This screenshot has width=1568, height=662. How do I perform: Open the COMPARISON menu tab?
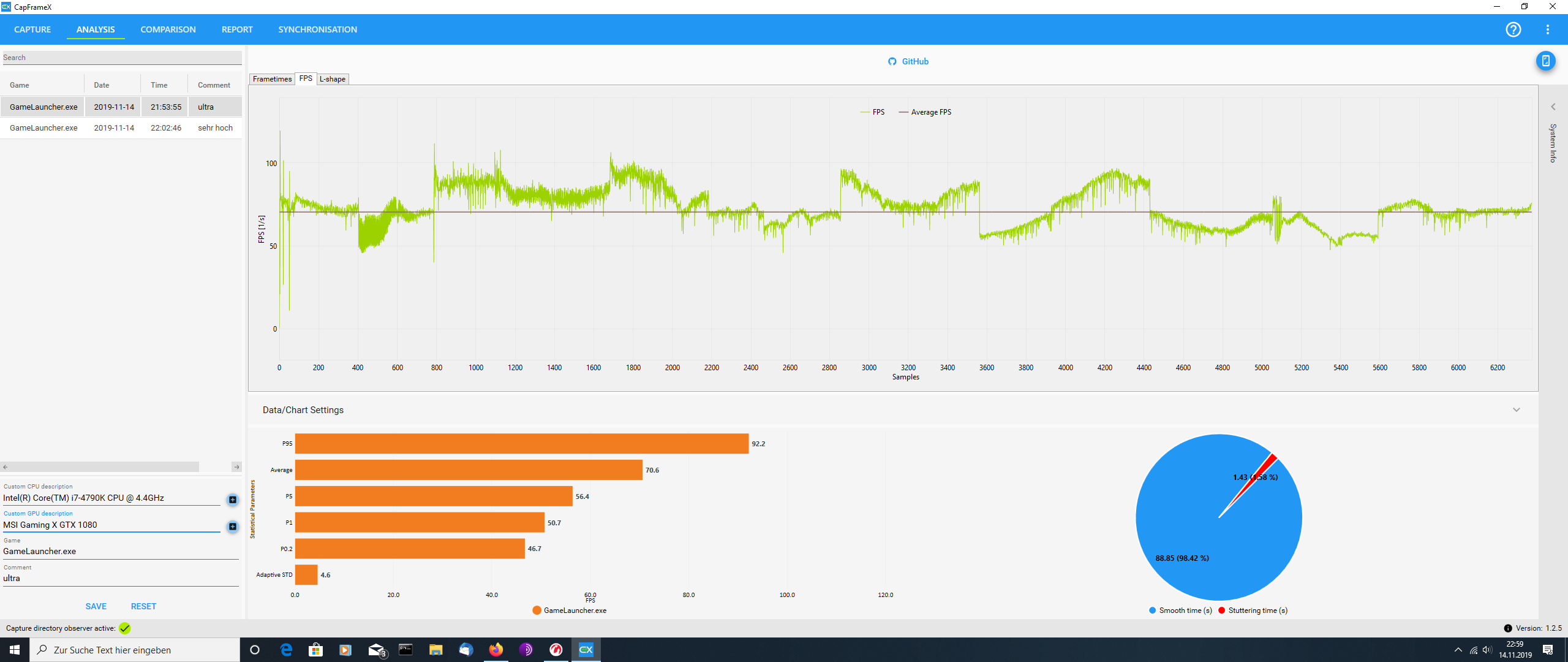pyautogui.click(x=168, y=29)
